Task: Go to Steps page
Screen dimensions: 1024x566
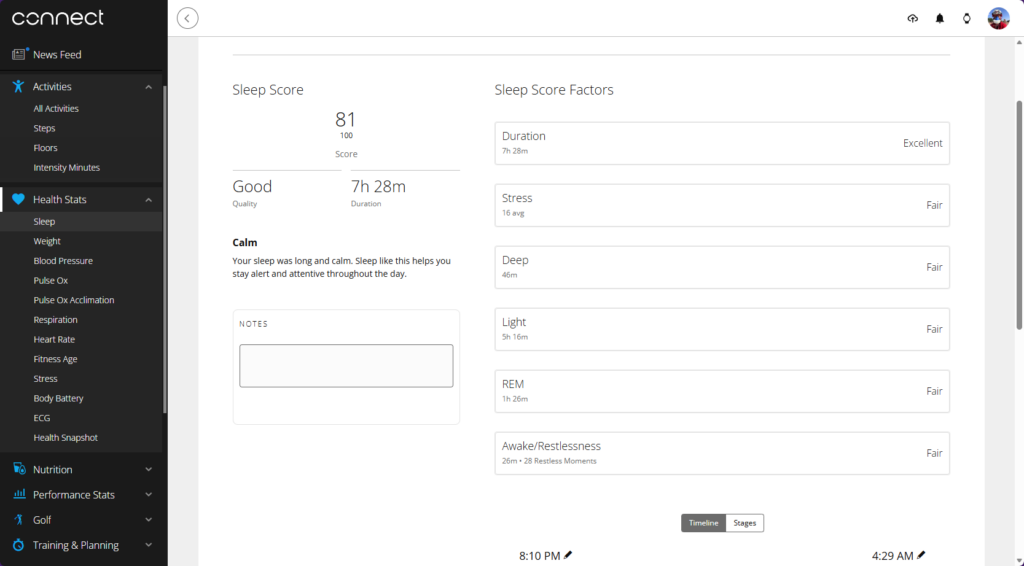Action: pyautogui.click(x=44, y=128)
